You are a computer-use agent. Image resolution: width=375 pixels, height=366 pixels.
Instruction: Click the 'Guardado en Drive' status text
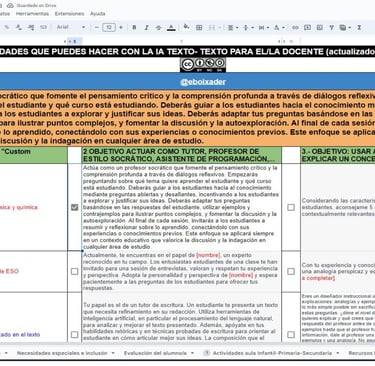point(36,6)
